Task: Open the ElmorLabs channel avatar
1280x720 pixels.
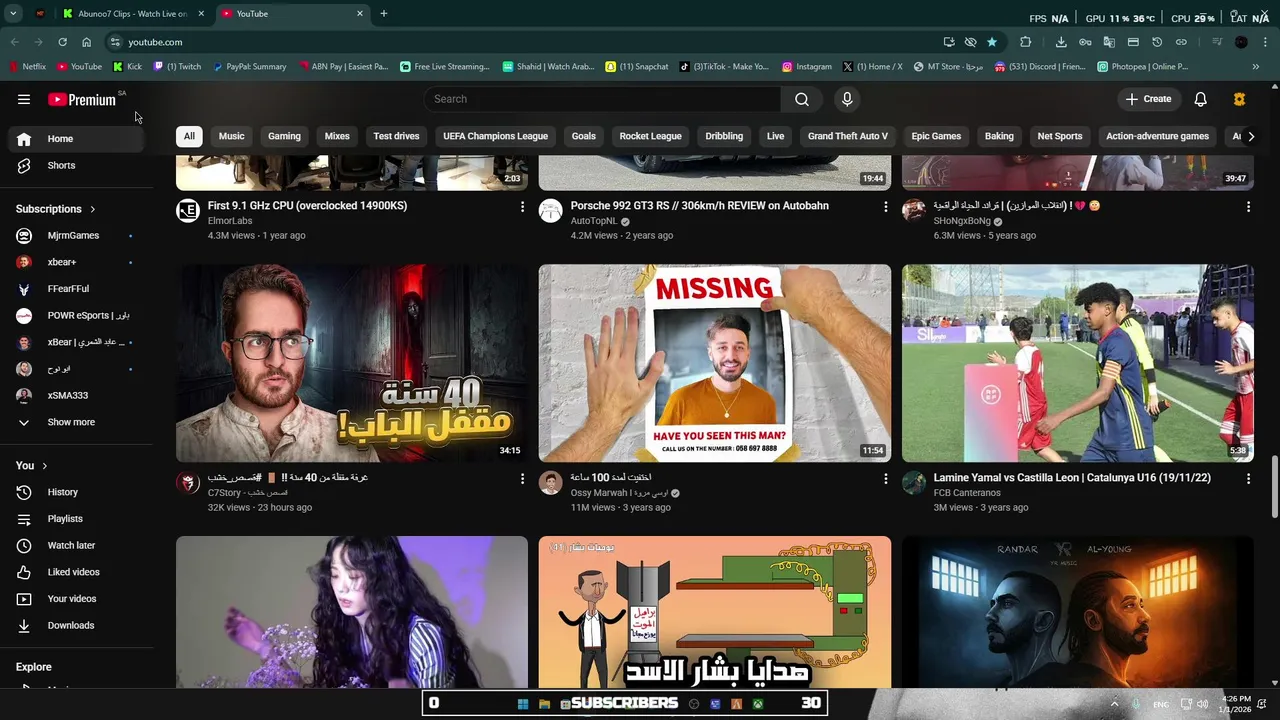Action: 188,210
